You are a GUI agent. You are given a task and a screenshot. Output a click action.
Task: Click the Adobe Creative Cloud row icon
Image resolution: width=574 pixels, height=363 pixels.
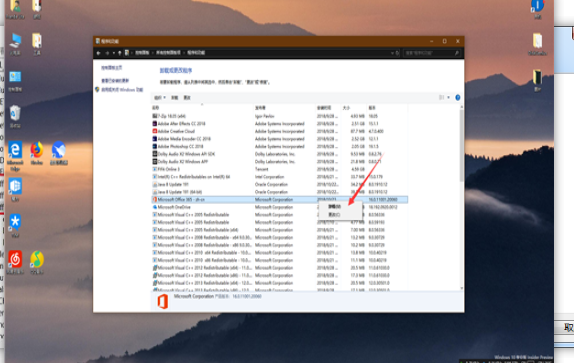pyautogui.click(x=154, y=131)
